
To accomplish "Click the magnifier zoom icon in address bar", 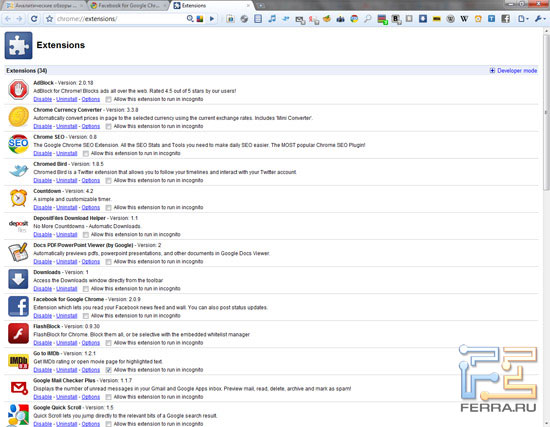I will [x=190, y=19].
